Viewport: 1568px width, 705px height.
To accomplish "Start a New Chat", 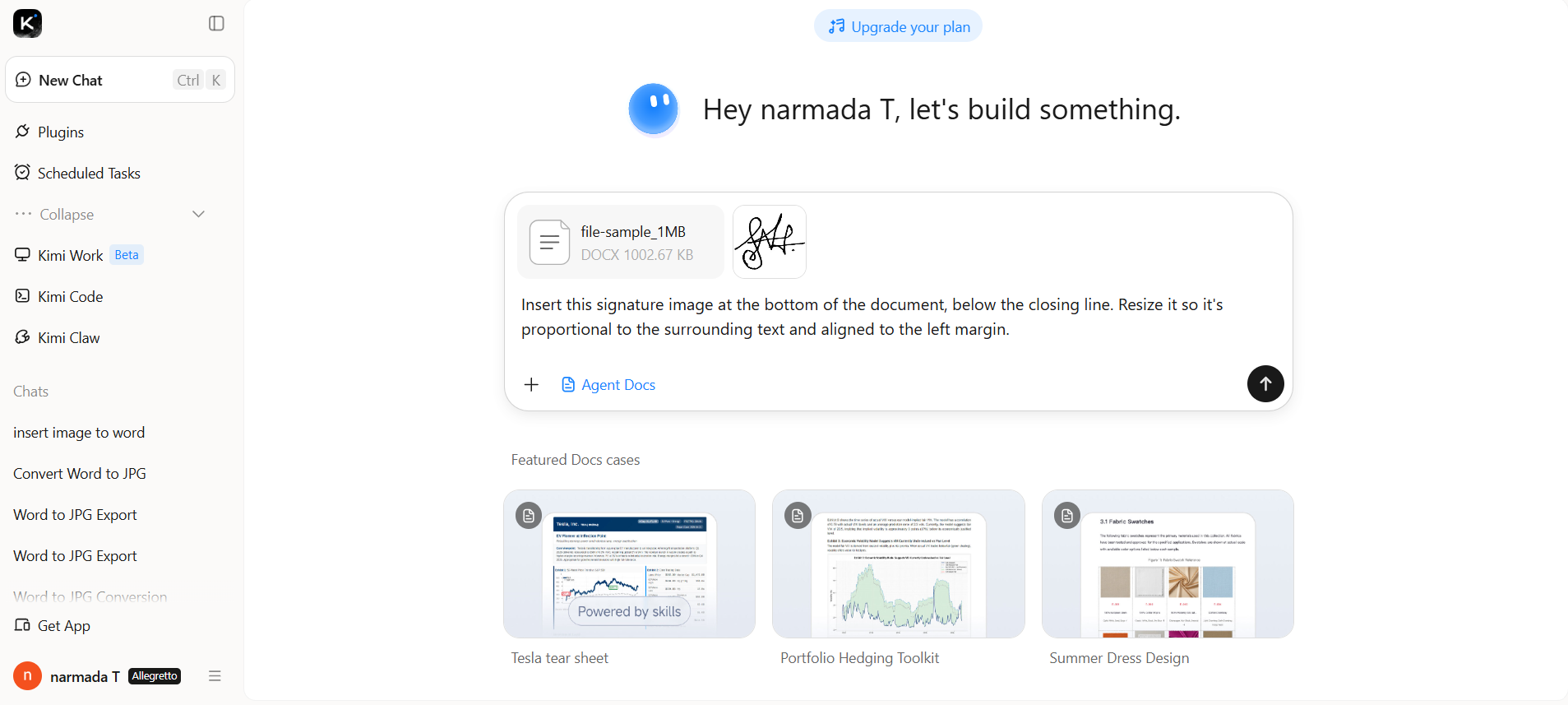I will 120,80.
